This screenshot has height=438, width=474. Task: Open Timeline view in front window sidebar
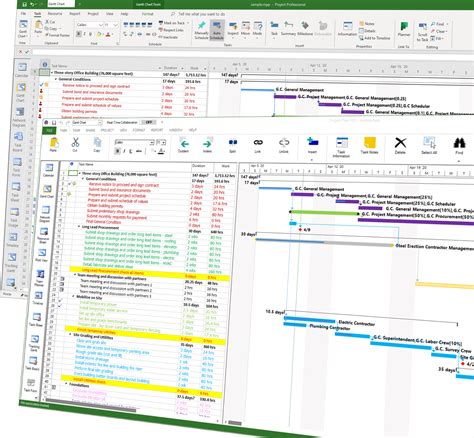38,298
